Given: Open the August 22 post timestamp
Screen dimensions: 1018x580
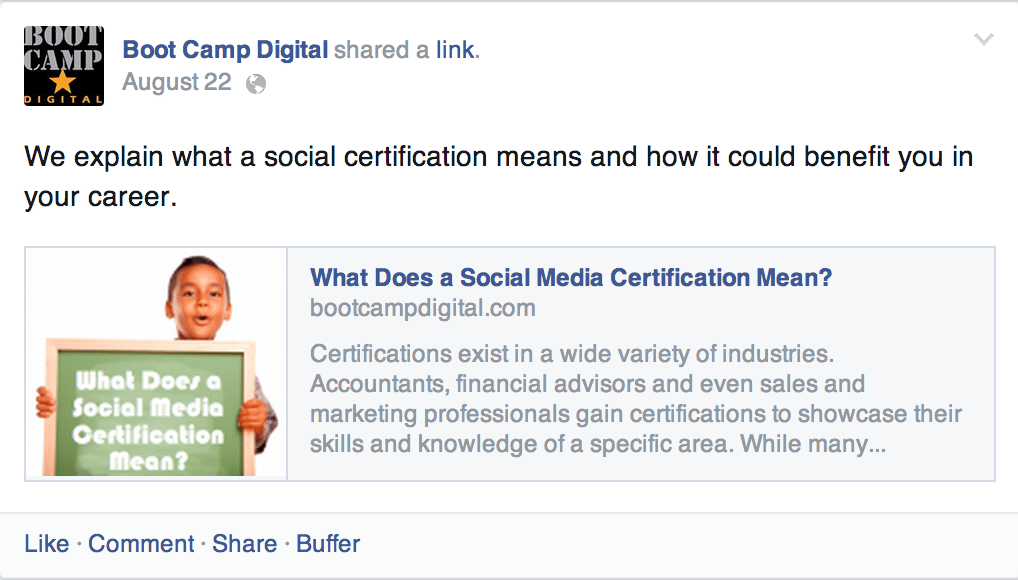Looking at the screenshot, I should click(176, 83).
